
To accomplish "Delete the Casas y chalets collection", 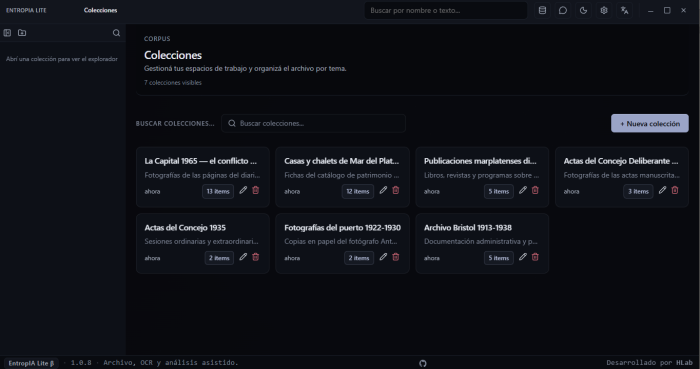I will [396, 191].
